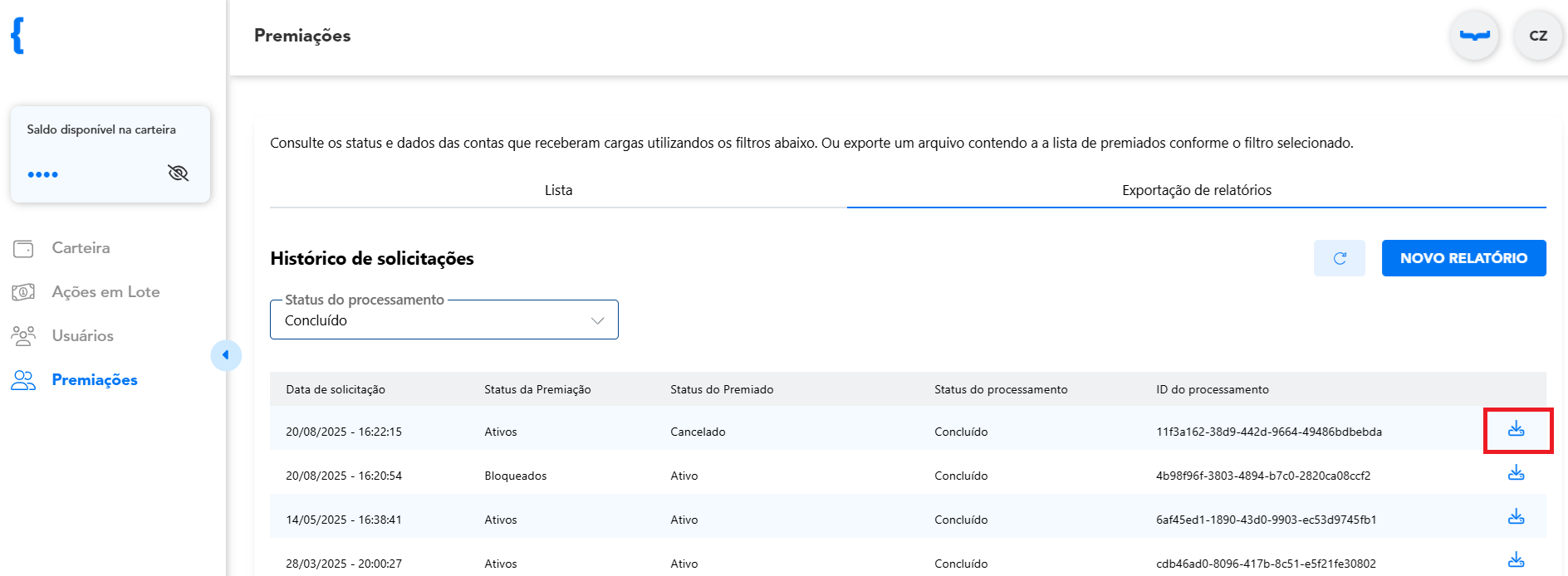Click date 14/05/2025 - 16:38:41
Image resolution: width=1568 pixels, height=576 pixels.
pyautogui.click(x=344, y=520)
